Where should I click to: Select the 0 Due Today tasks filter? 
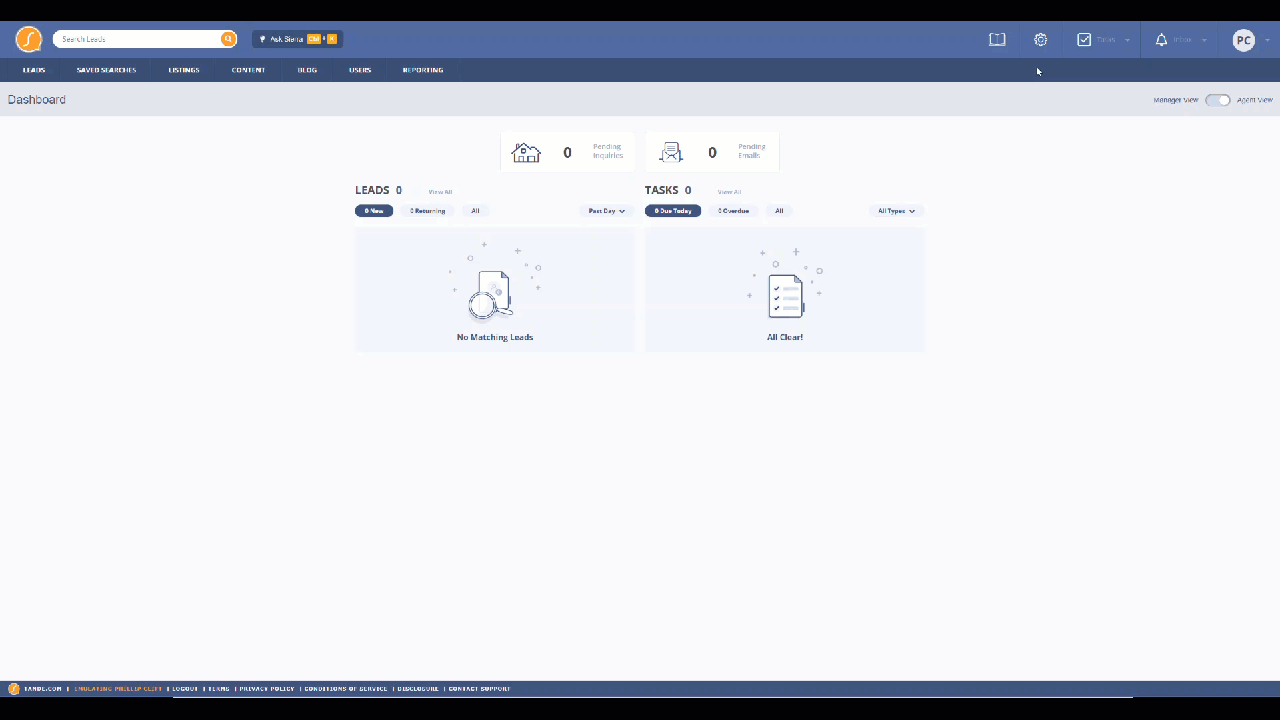[673, 211]
